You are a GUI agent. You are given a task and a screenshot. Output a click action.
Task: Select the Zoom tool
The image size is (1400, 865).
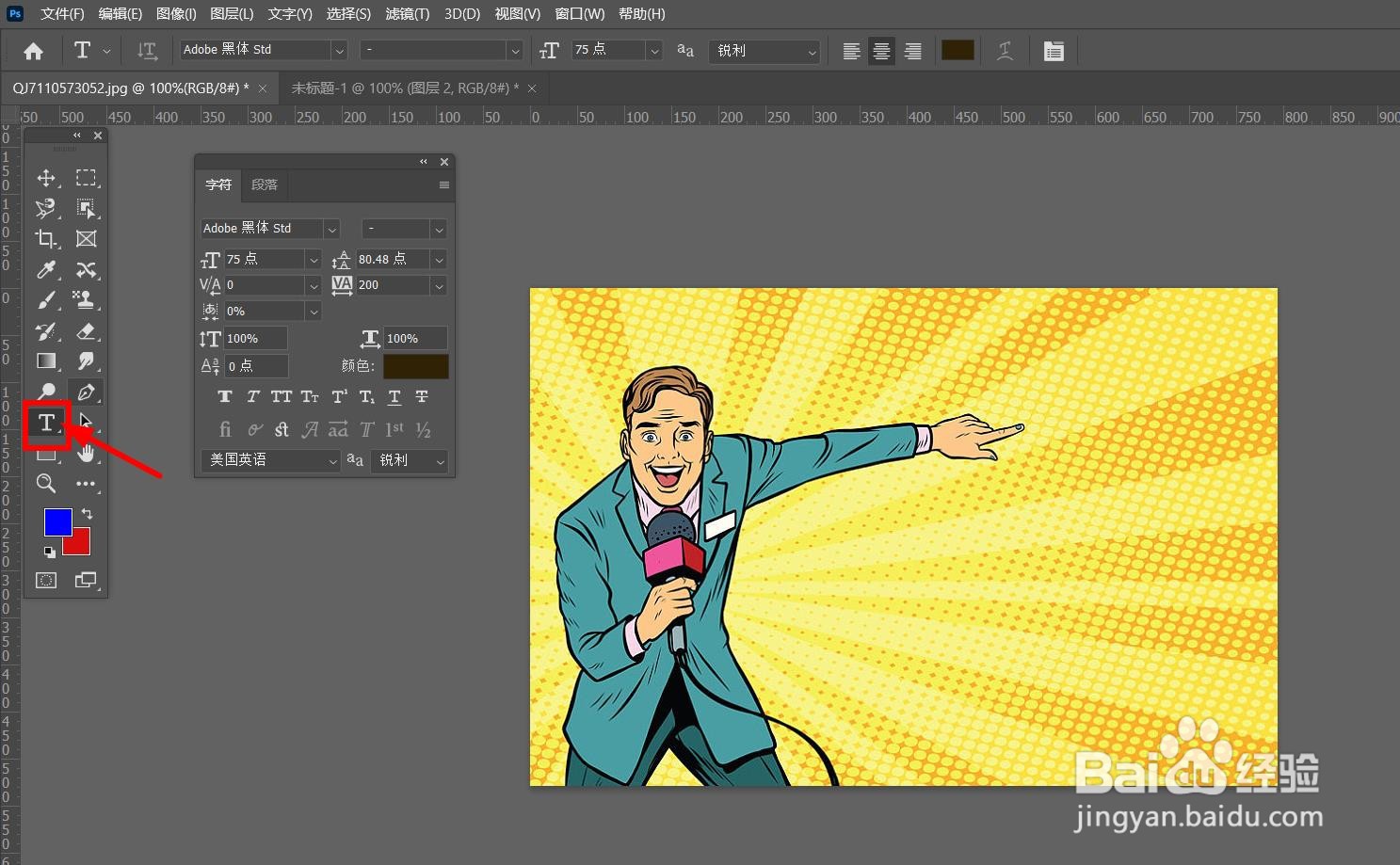[45, 484]
